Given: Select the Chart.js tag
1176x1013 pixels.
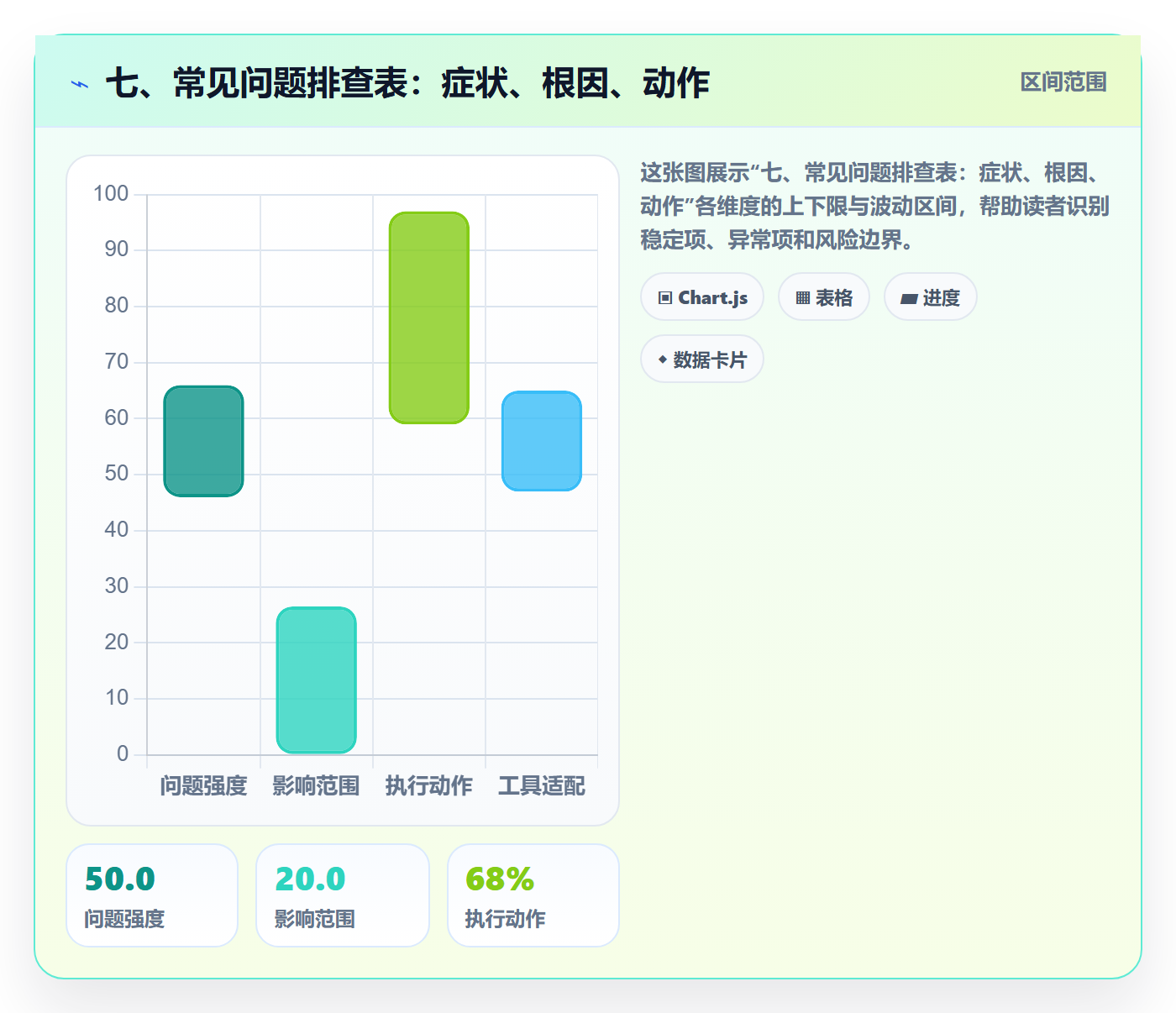Looking at the screenshot, I should tap(702, 297).
